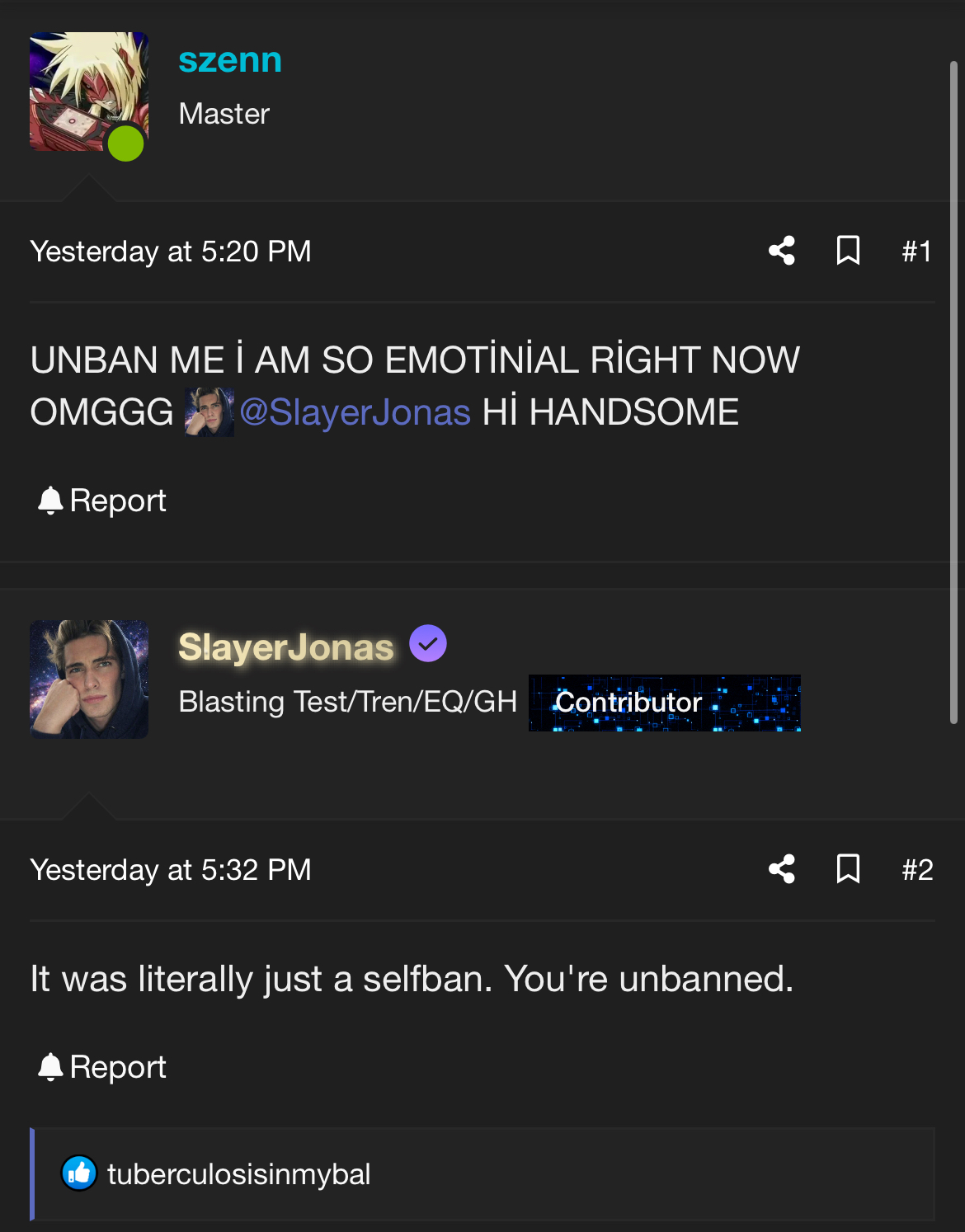This screenshot has height=1232, width=965.
Task: Open szenn's profile avatar
Action: (x=89, y=92)
